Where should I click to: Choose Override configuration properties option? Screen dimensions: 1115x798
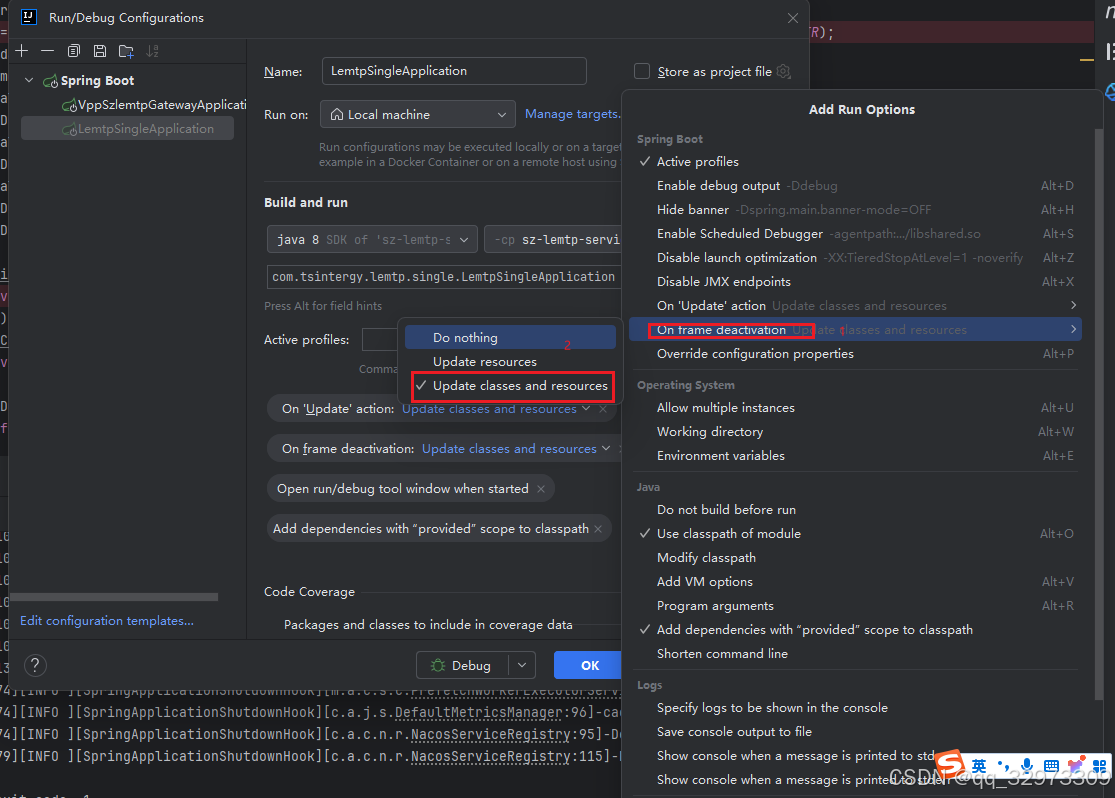[x=855, y=353]
